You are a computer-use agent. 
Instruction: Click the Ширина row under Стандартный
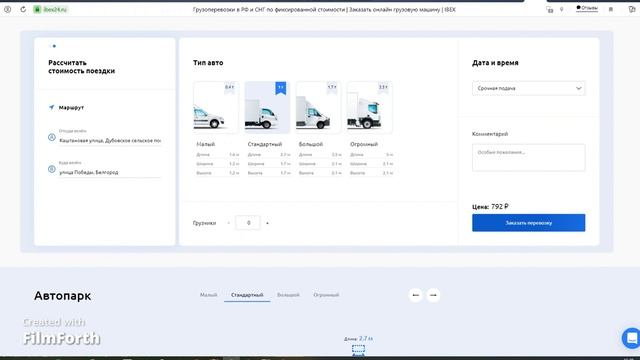click(269, 164)
